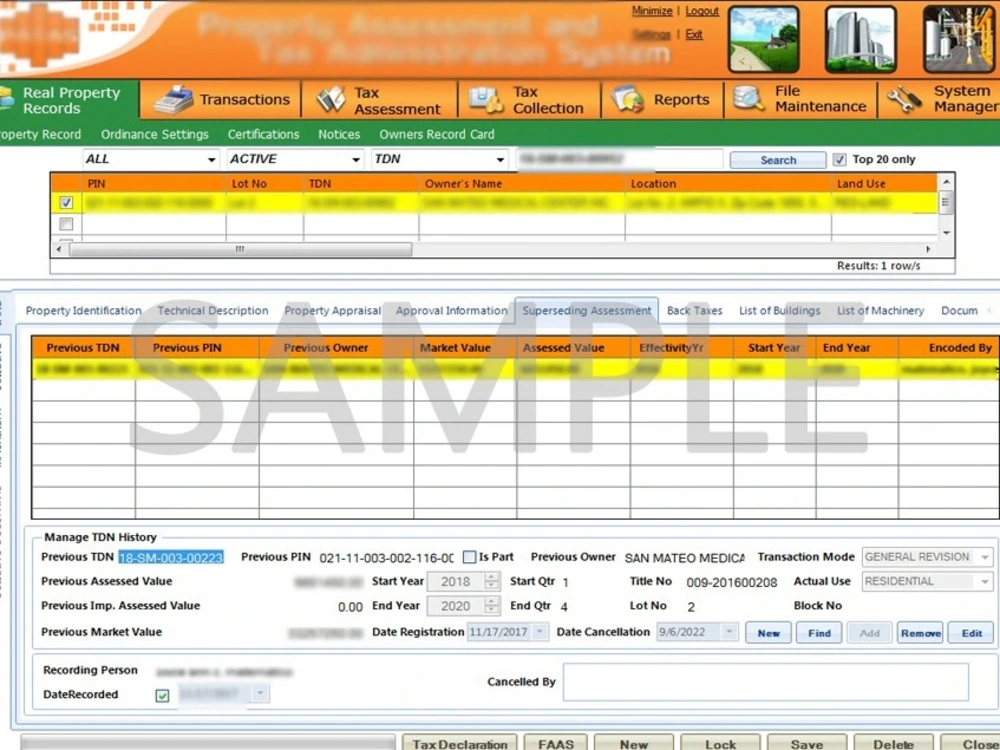
Task: Click the Save button
Action: point(807,743)
